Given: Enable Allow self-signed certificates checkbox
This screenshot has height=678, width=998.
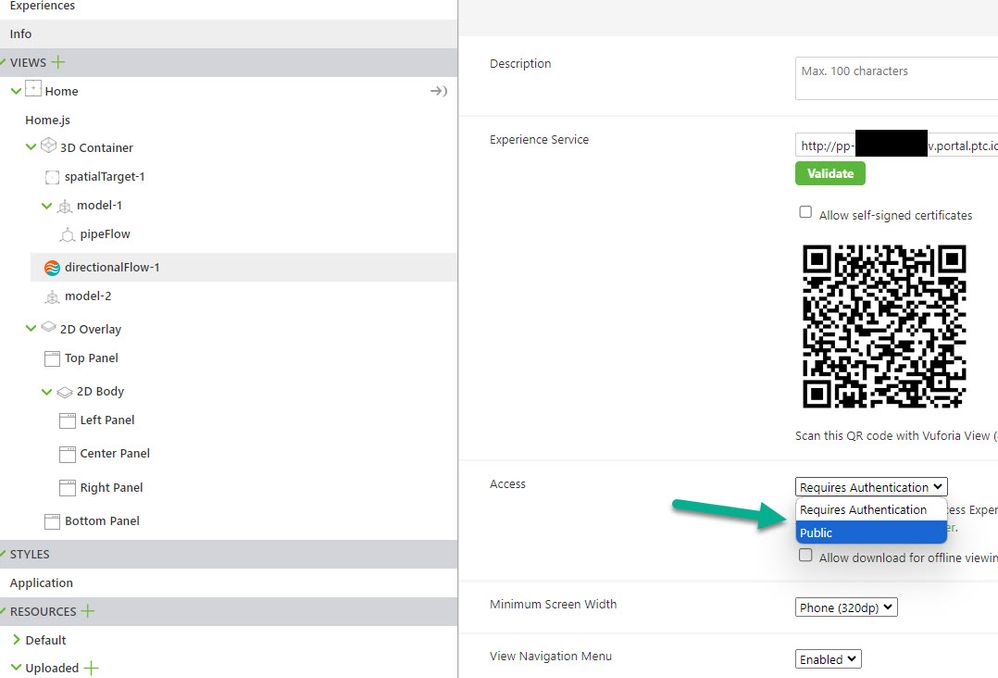Looking at the screenshot, I should point(805,212).
